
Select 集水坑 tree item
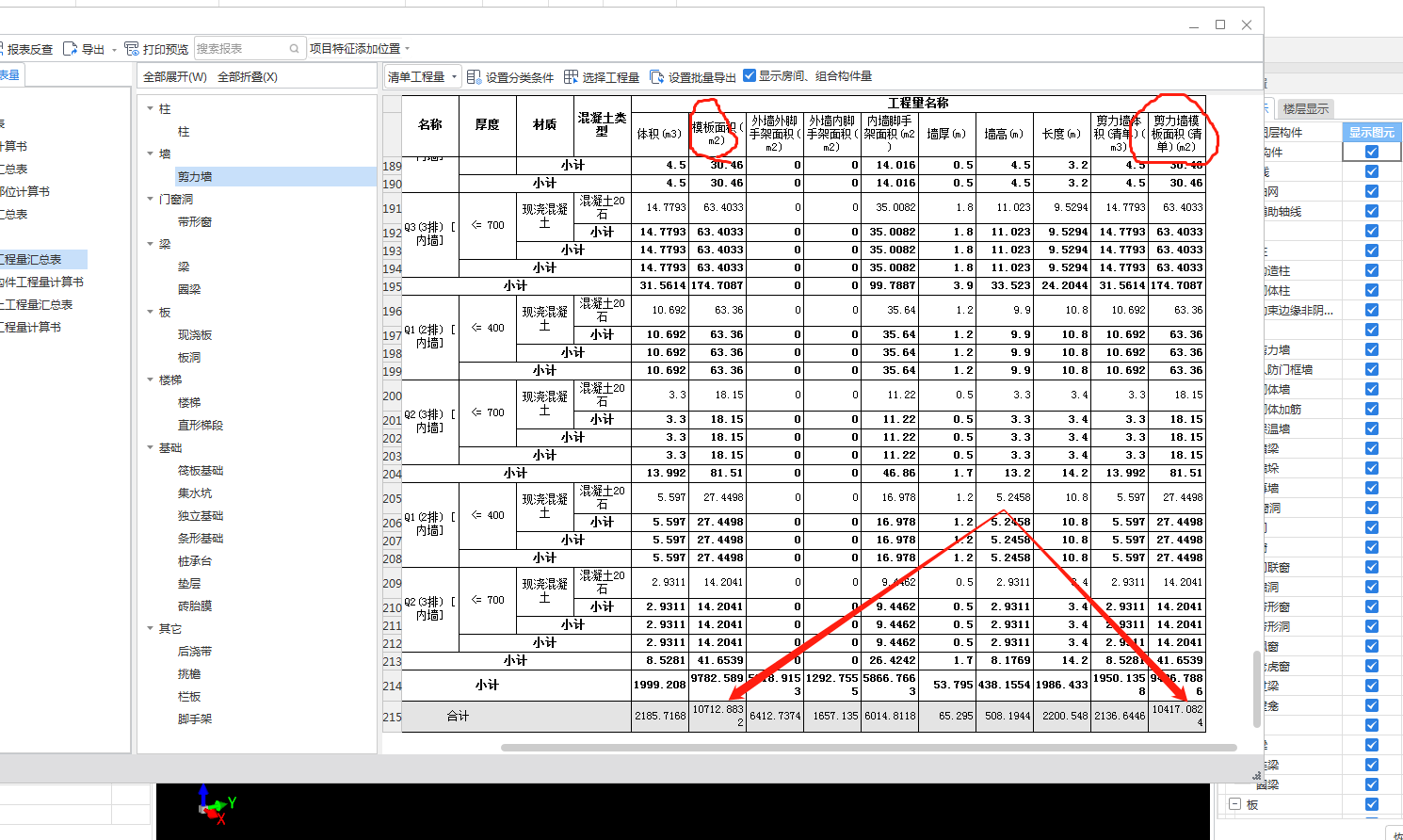pyautogui.click(x=195, y=493)
